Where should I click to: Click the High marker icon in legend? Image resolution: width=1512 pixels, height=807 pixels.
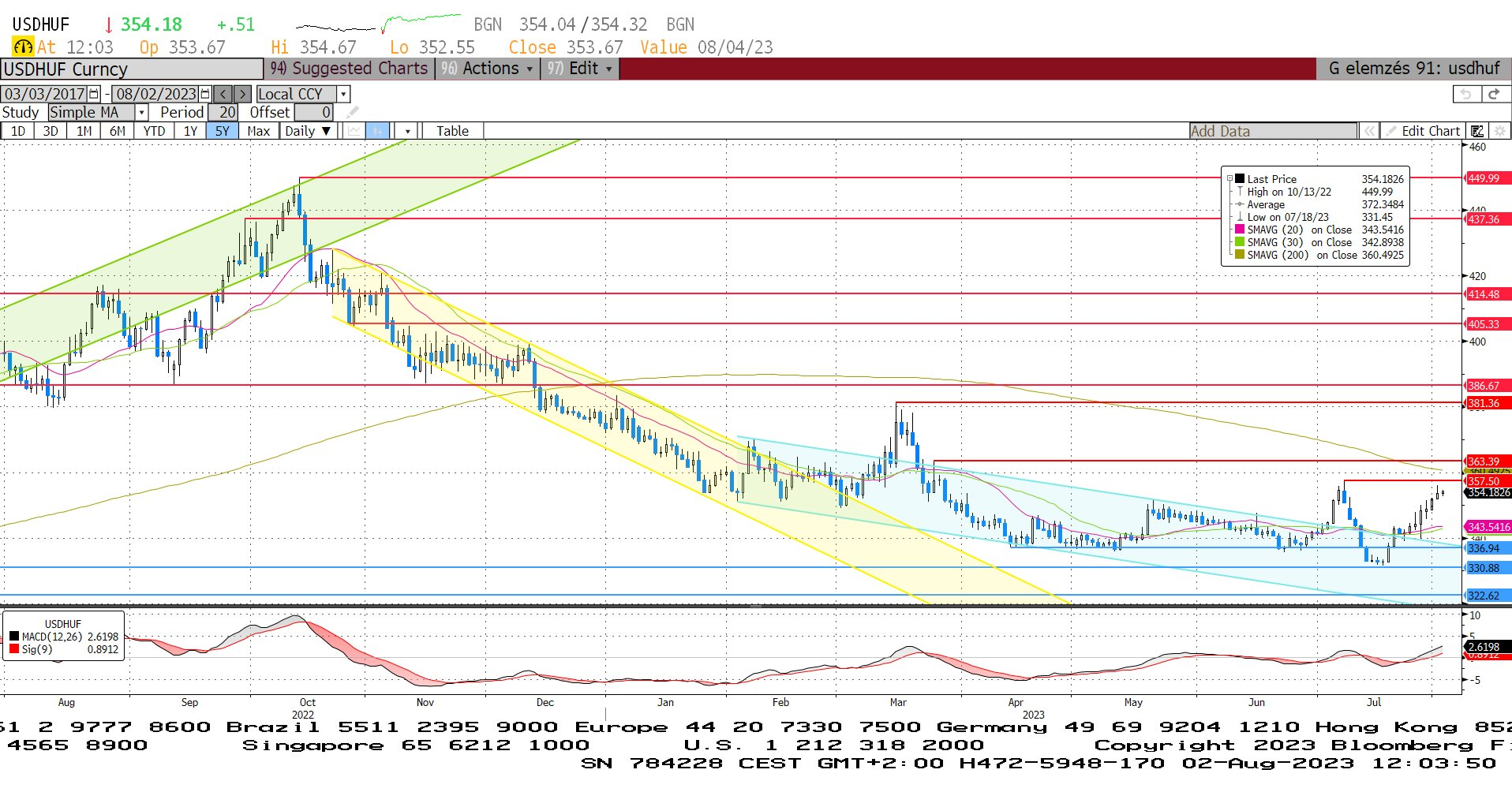point(1240,192)
